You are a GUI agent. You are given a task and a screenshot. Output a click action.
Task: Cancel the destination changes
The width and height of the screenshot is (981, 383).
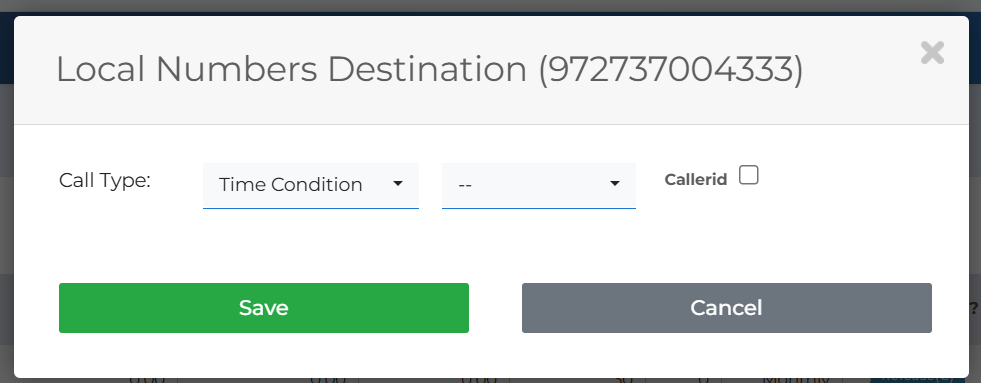click(x=727, y=308)
